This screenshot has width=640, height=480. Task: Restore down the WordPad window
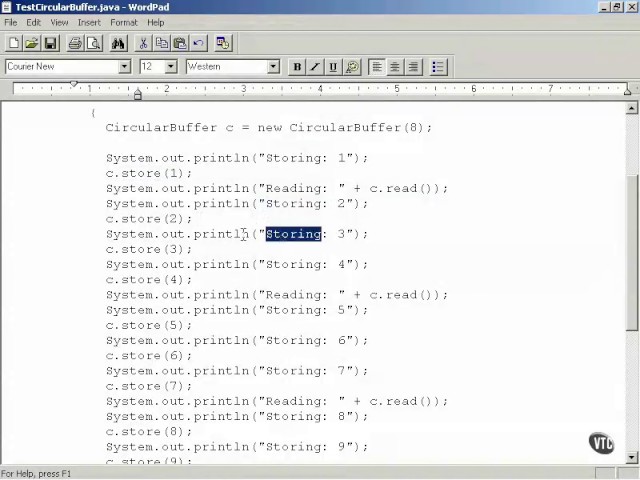coord(617,7)
